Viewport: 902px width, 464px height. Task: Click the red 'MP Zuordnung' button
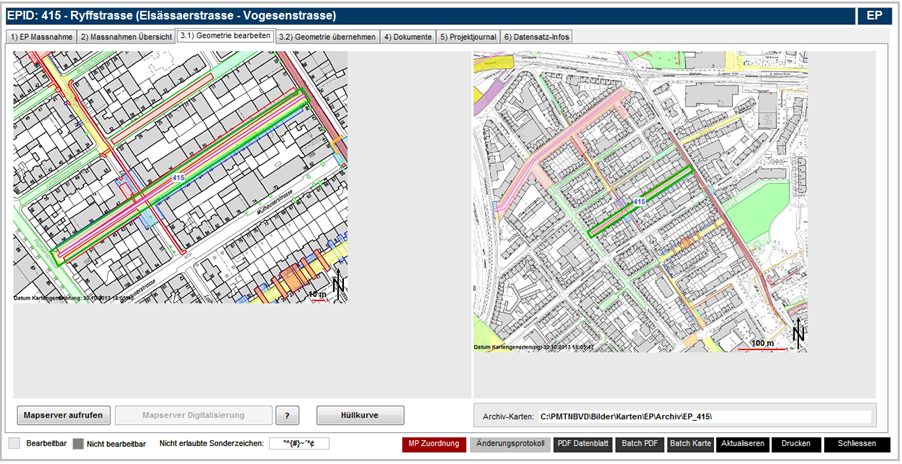[x=433, y=443]
